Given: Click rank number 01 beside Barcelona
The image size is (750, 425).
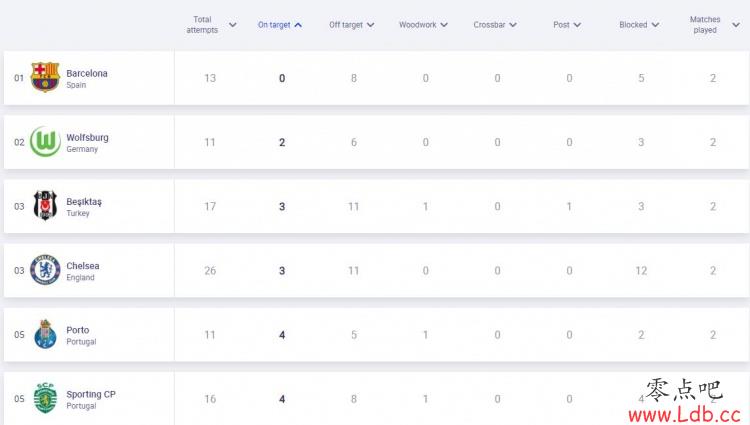Looking at the screenshot, I should [19, 78].
